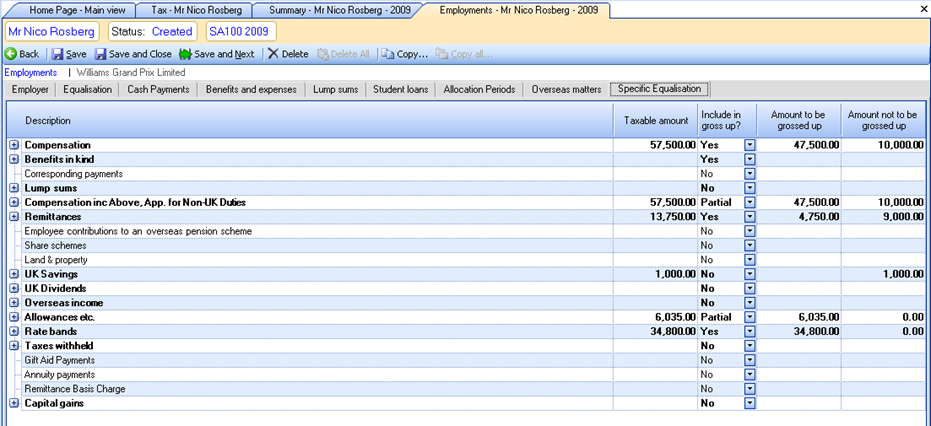The height and width of the screenshot is (426, 931).
Task: Delete the current record with the X icon
Action: 273,54
